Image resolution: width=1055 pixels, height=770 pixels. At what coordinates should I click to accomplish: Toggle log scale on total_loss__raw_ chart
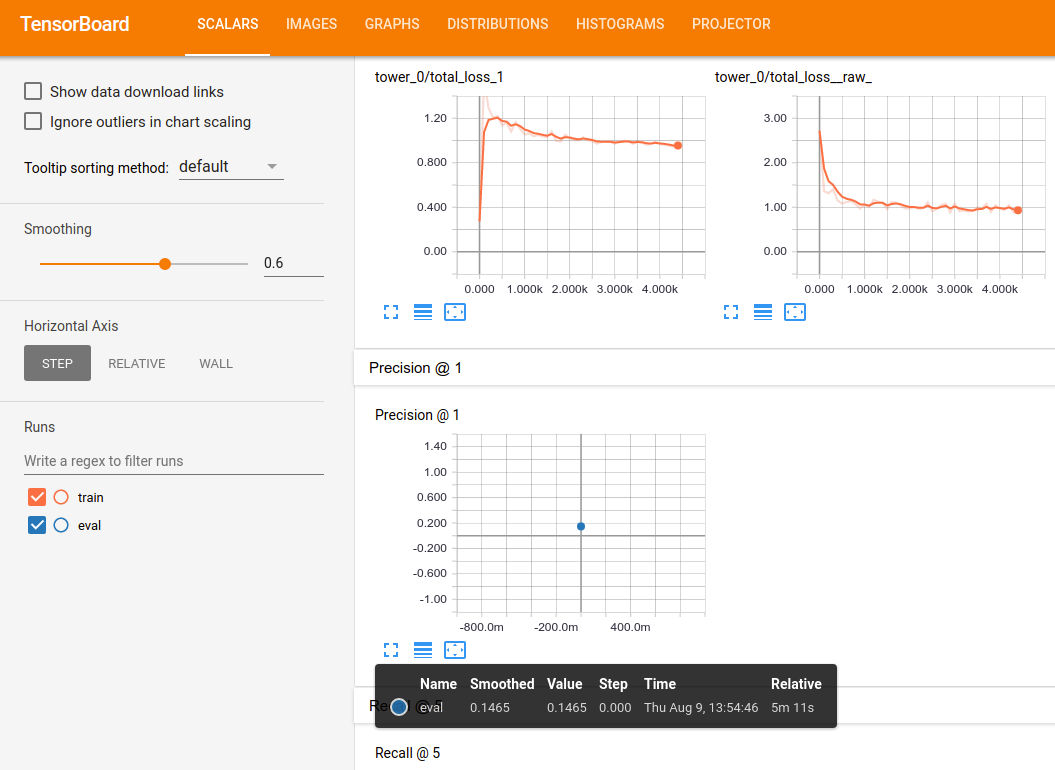pyautogui.click(x=763, y=312)
